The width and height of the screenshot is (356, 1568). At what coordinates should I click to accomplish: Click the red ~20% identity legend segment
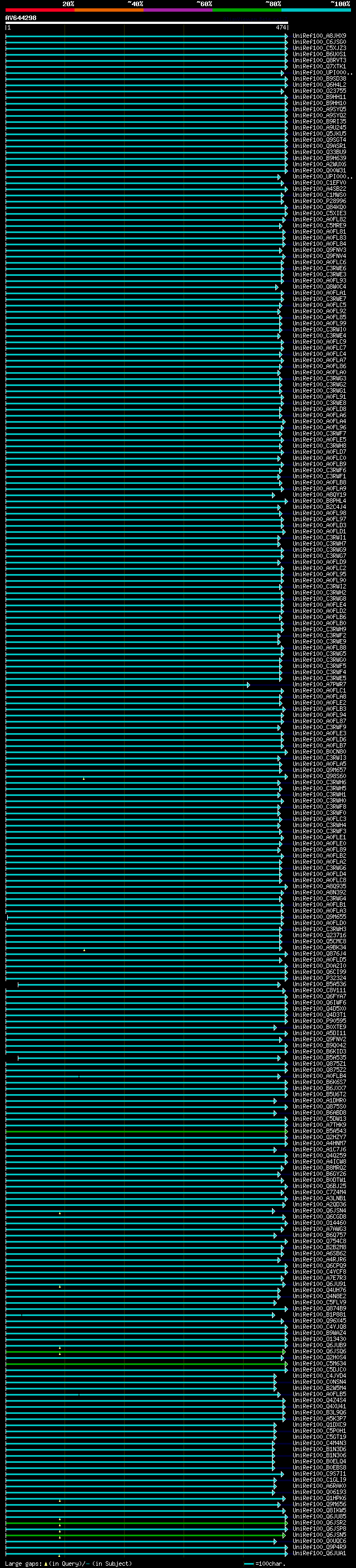click(x=40, y=10)
